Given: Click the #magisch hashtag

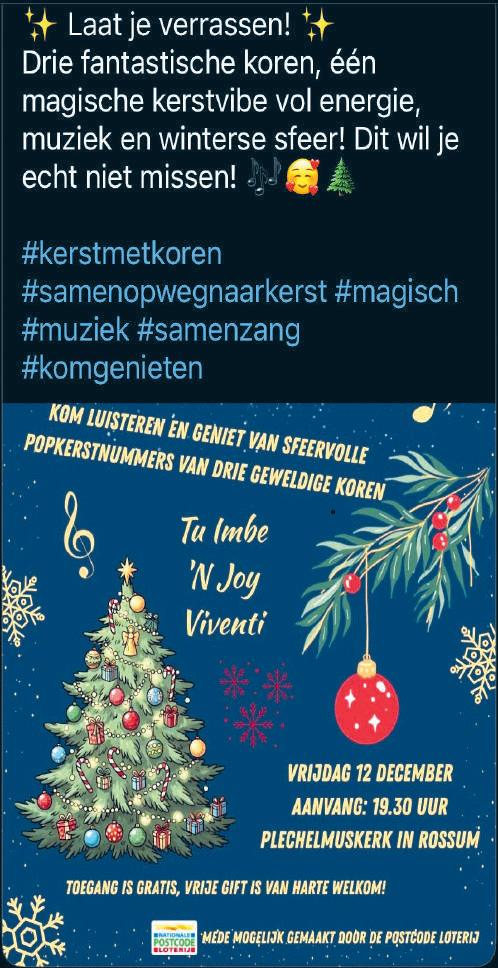Looking at the screenshot, I should pos(396,292).
